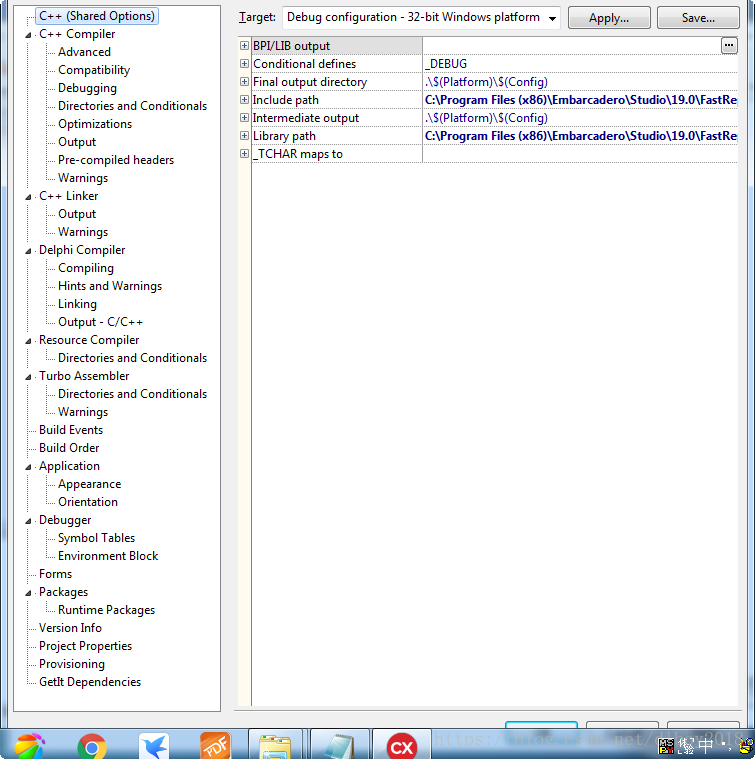This screenshot has width=755, height=759.
Task: Expand the Final output directory row
Action: click(x=244, y=82)
